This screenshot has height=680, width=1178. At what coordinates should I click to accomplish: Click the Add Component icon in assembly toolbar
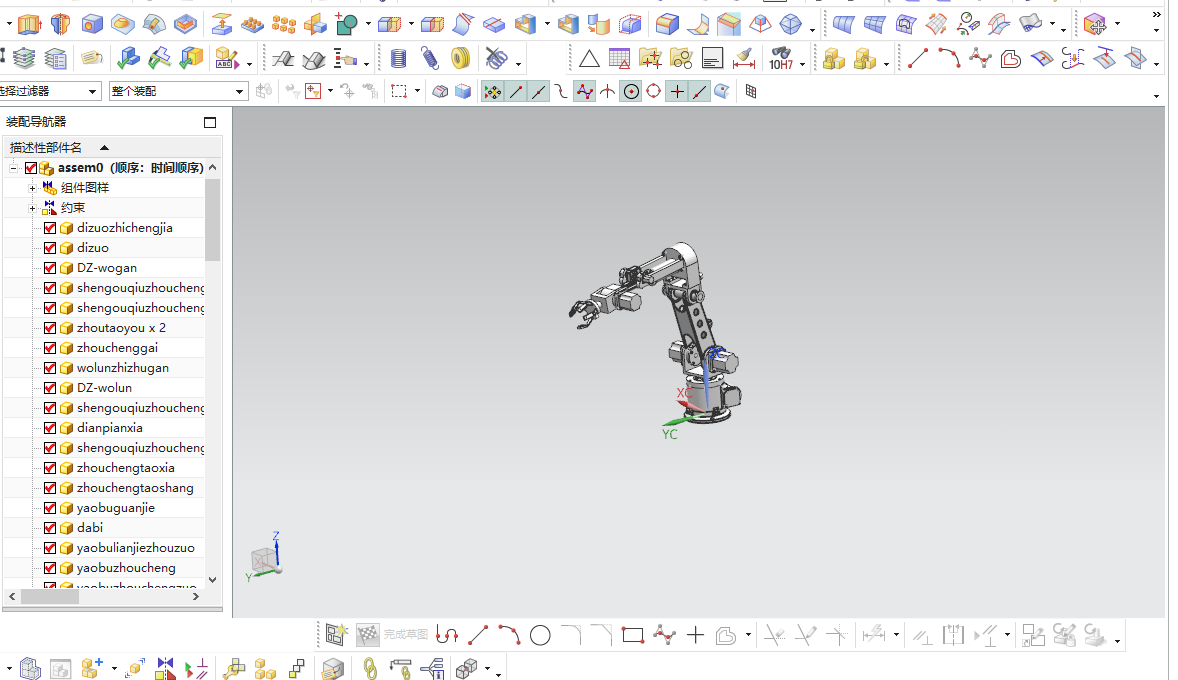[92, 668]
